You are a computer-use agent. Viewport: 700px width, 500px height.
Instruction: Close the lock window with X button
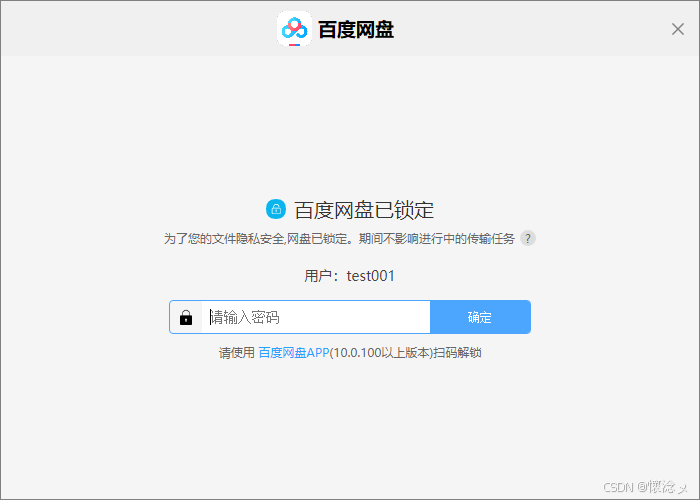pos(678,29)
